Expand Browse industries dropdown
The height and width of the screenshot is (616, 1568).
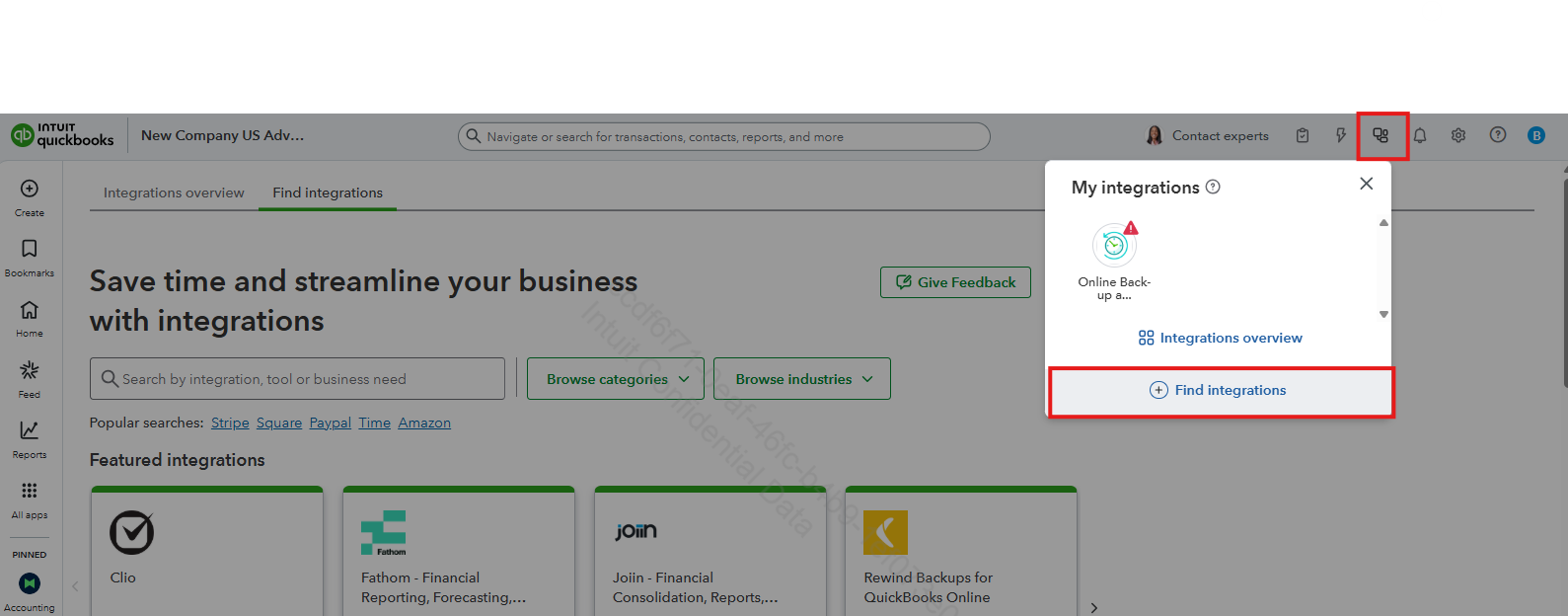pos(802,379)
